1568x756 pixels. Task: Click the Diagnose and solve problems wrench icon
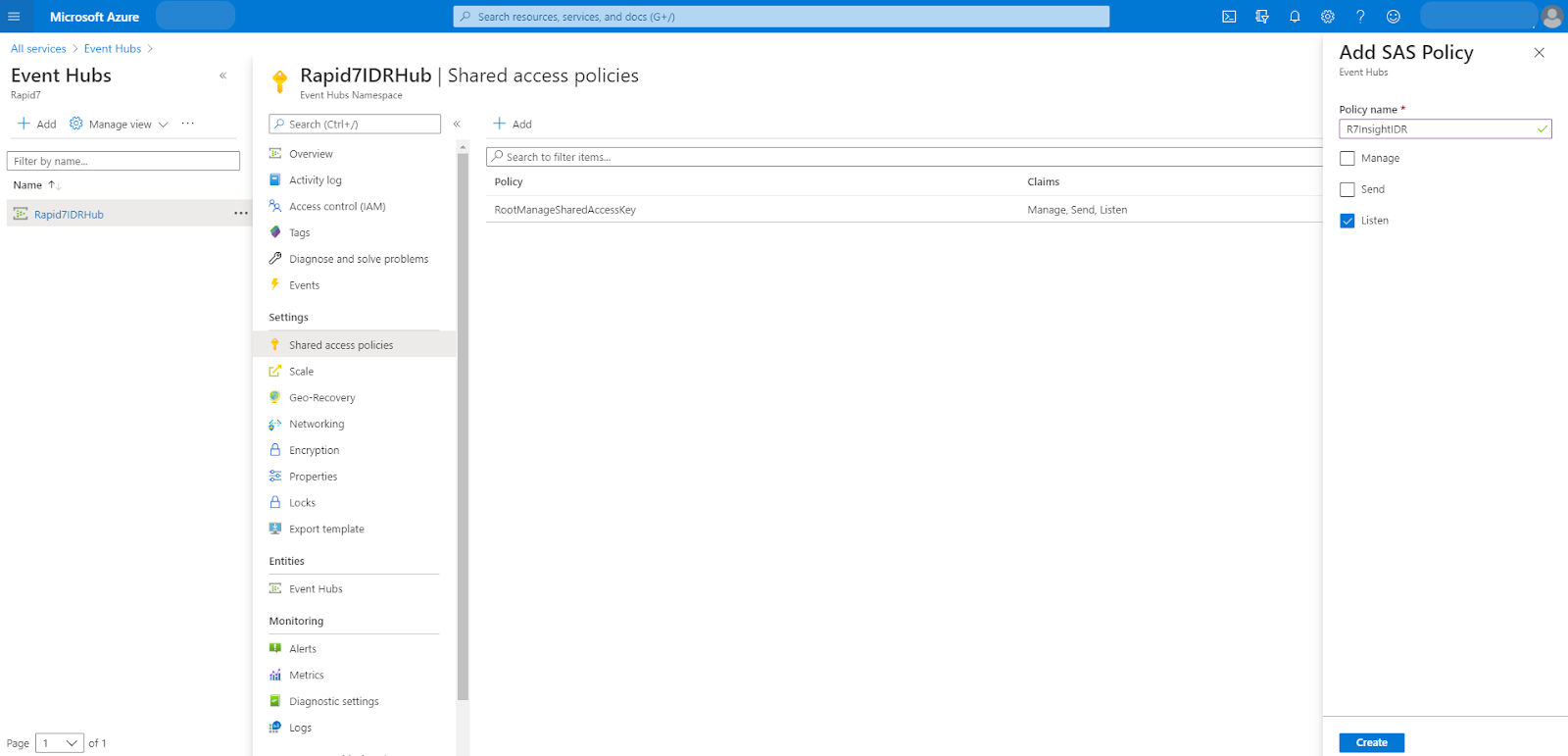pos(275,259)
